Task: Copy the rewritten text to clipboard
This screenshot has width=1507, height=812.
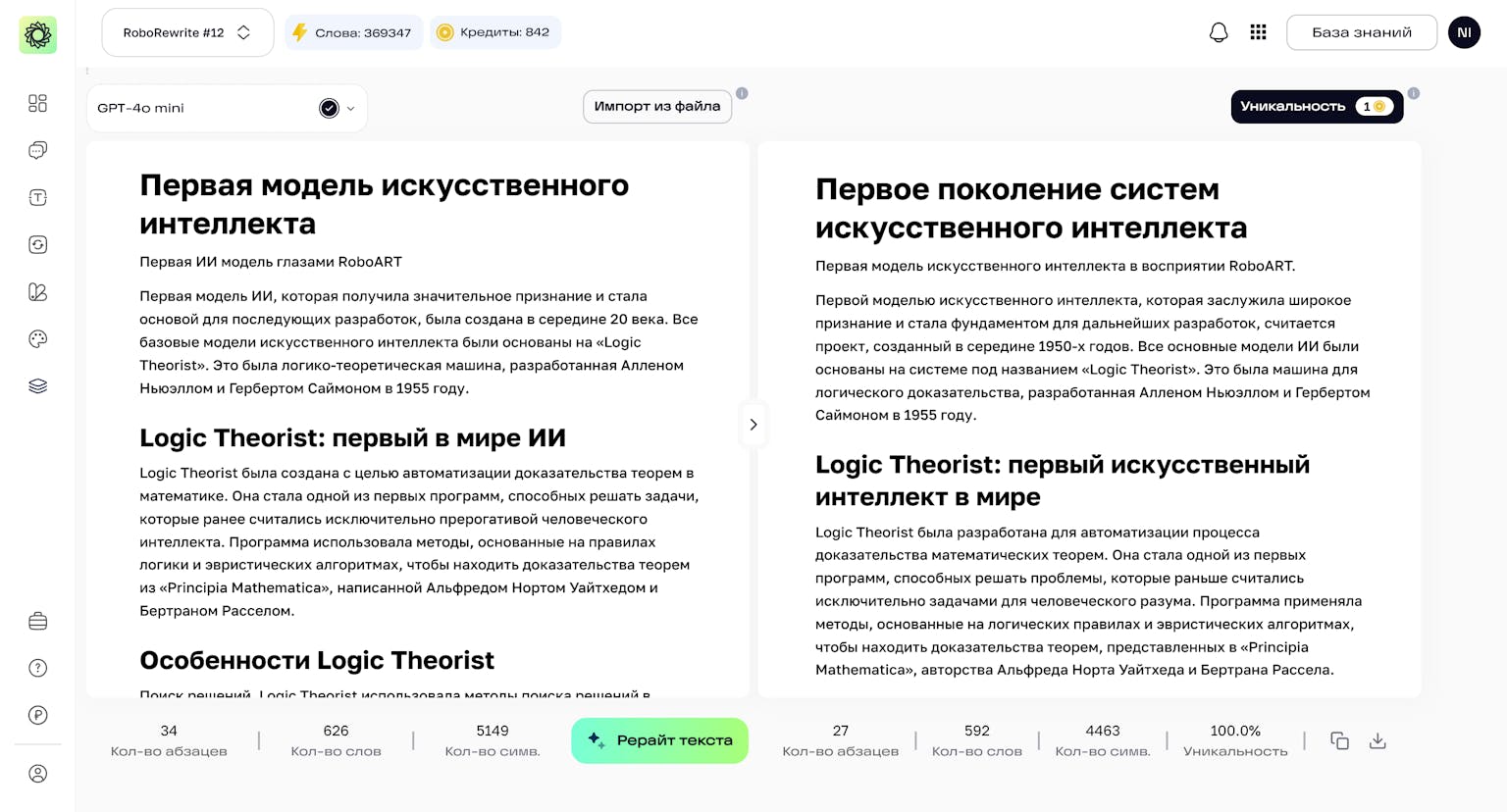Action: point(1339,740)
